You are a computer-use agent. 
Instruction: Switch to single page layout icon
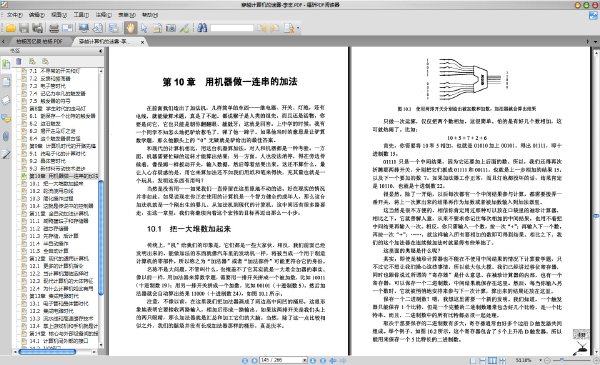tap(473, 360)
